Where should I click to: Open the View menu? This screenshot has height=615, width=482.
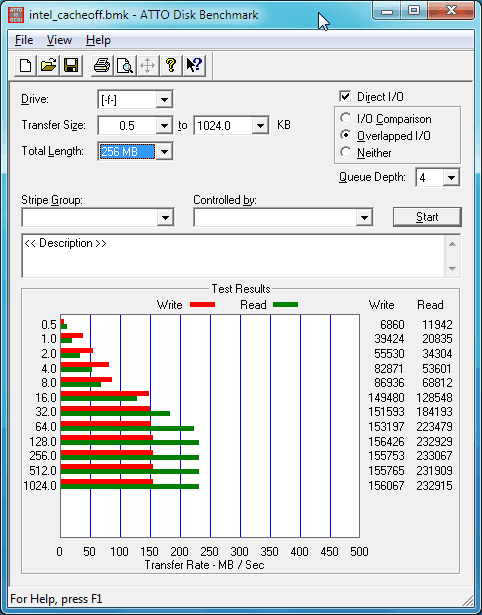pyautogui.click(x=59, y=40)
